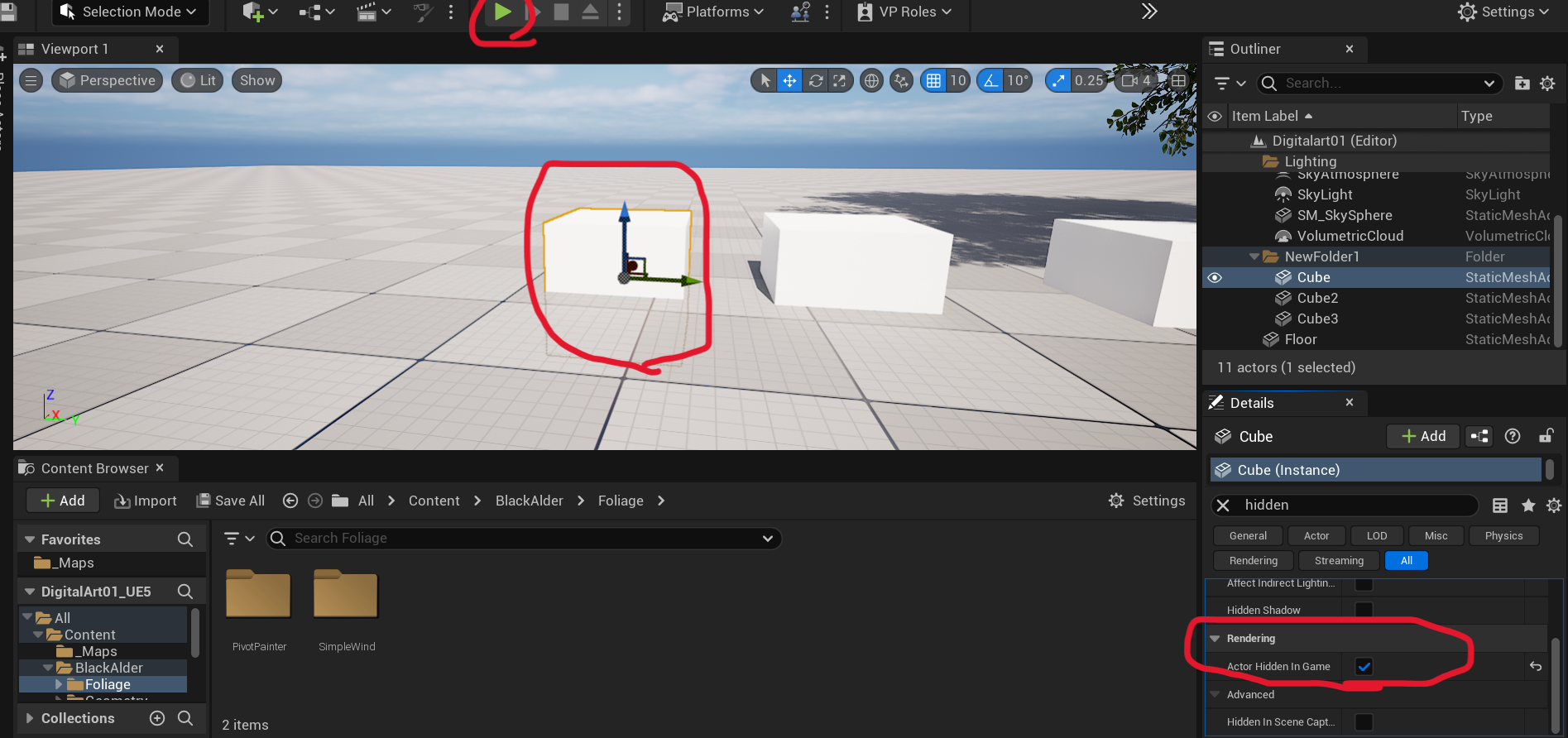Activate the Scale tool in viewport toolbar
The width and height of the screenshot is (1568, 738).
coord(840,80)
